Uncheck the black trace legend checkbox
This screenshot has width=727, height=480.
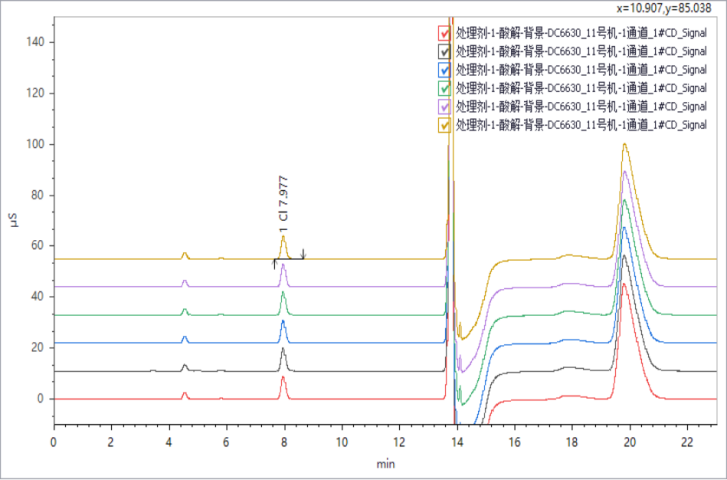(x=445, y=51)
